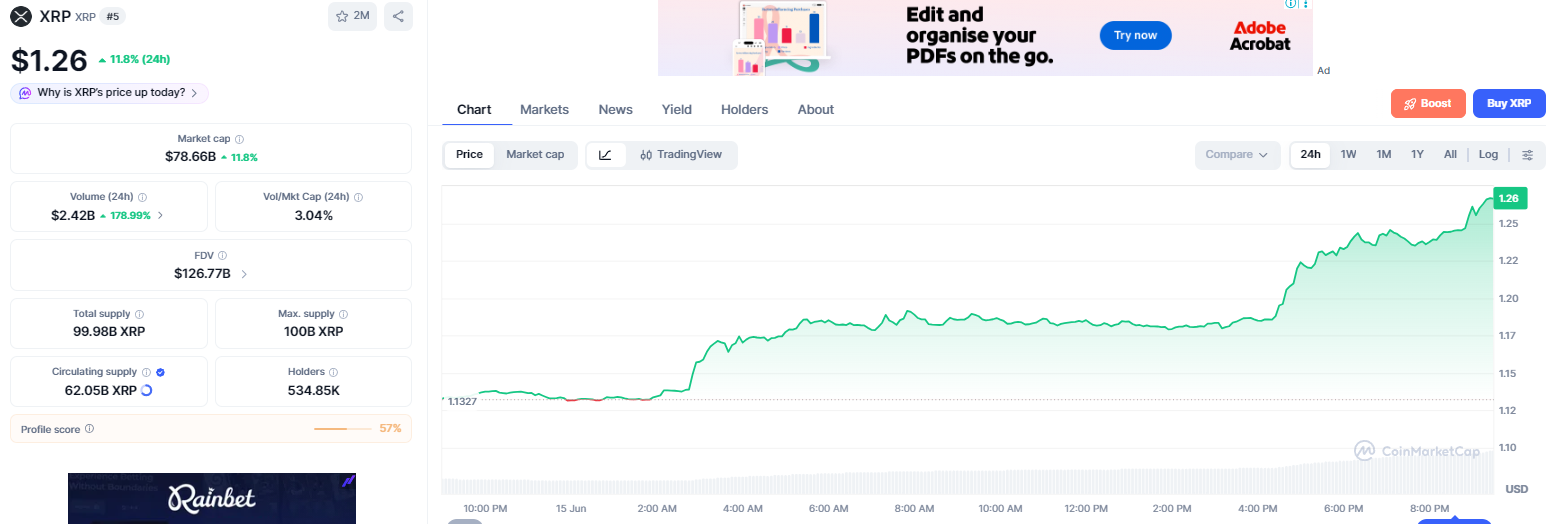Click the circulating supply progress ring icon
The width and height of the screenshot is (1546, 524).
coord(147,390)
